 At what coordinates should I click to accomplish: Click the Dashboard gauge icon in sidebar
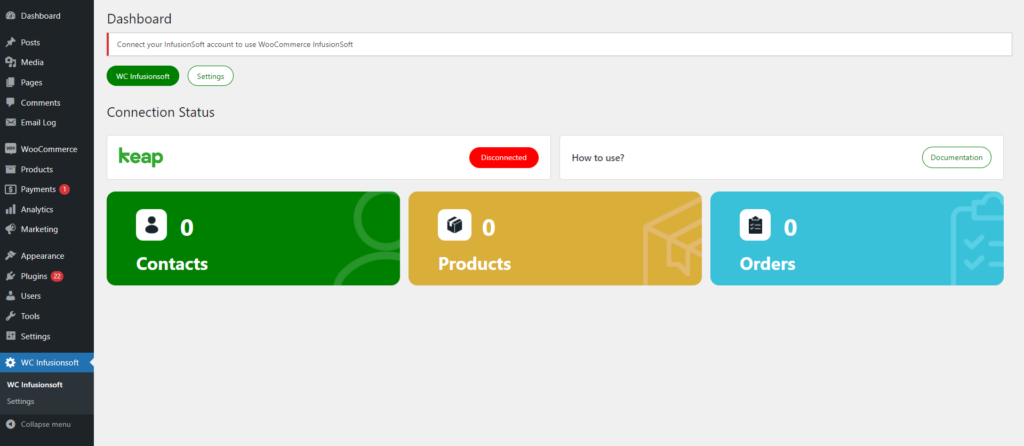(x=10, y=16)
